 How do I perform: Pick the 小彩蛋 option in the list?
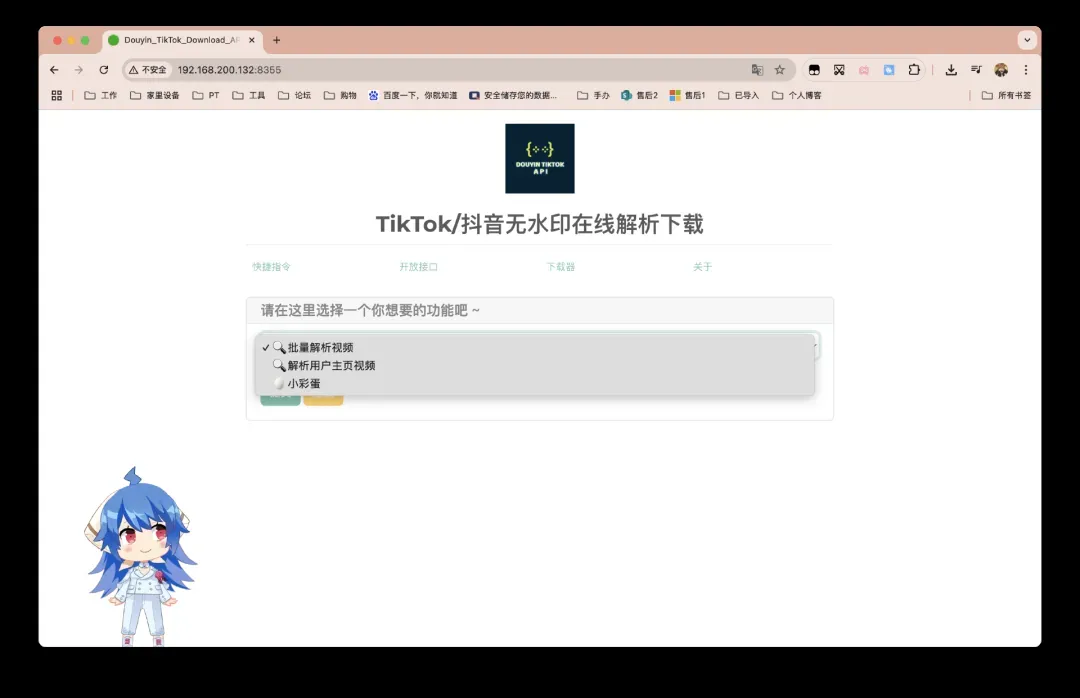tap(304, 384)
